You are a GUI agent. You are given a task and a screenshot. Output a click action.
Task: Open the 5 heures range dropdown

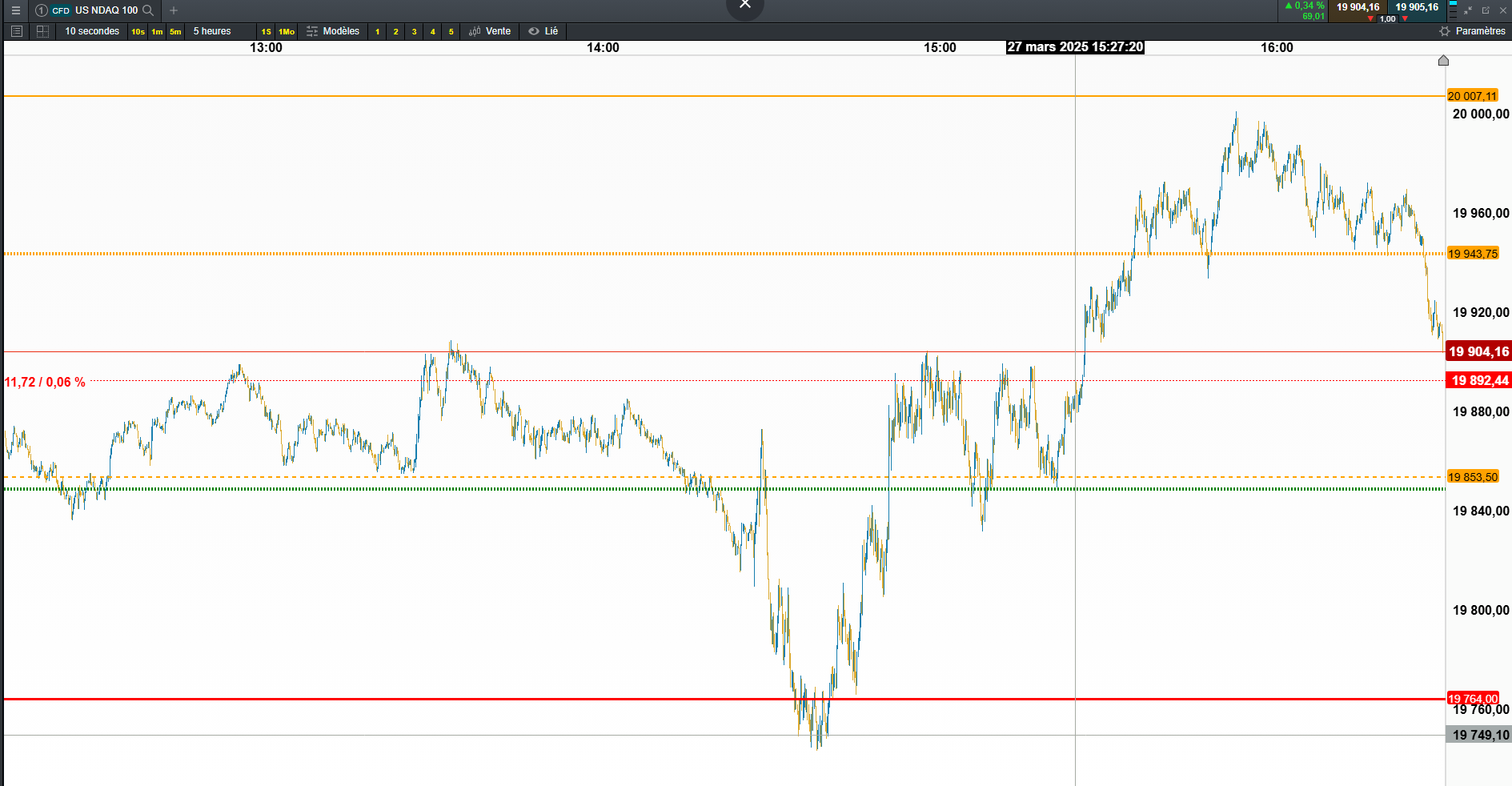pyautogui.click(x=212, y=31)
